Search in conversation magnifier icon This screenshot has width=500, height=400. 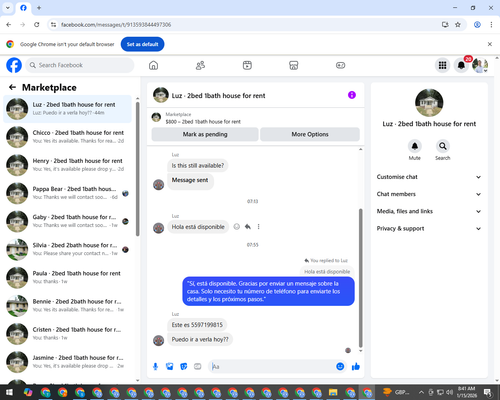click(443, 146)
